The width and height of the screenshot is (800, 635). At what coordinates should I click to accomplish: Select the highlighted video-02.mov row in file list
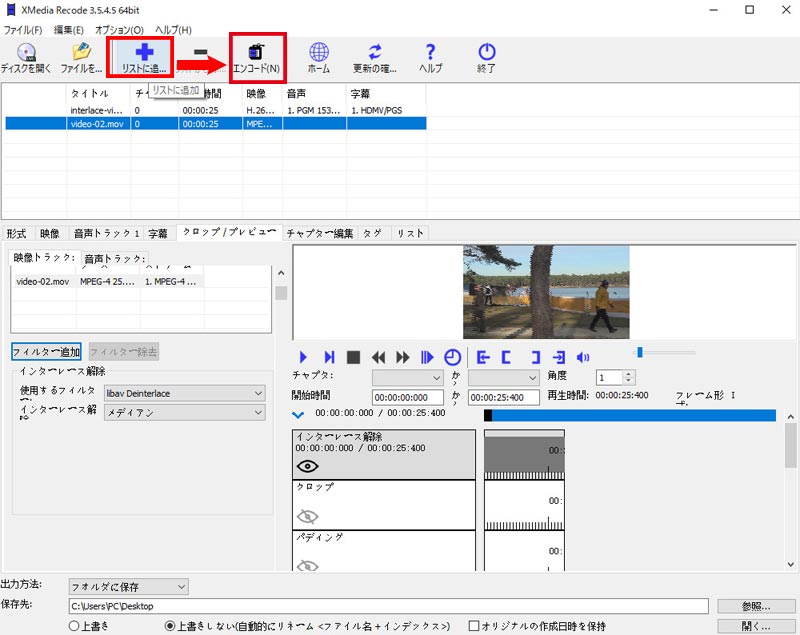(x=216, y=123)
